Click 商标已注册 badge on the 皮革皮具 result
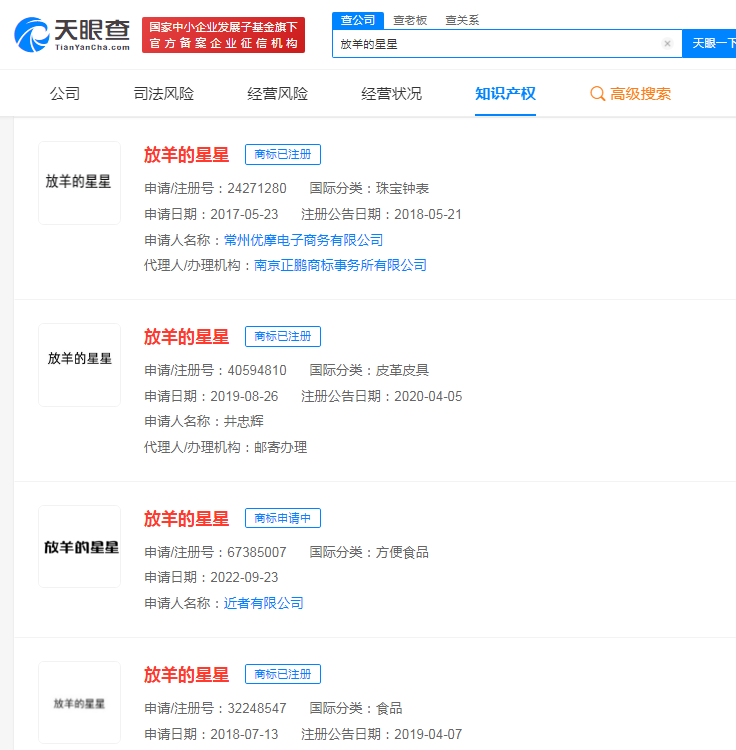This screenshot has height=750, width=736. [x=283, y=337]
